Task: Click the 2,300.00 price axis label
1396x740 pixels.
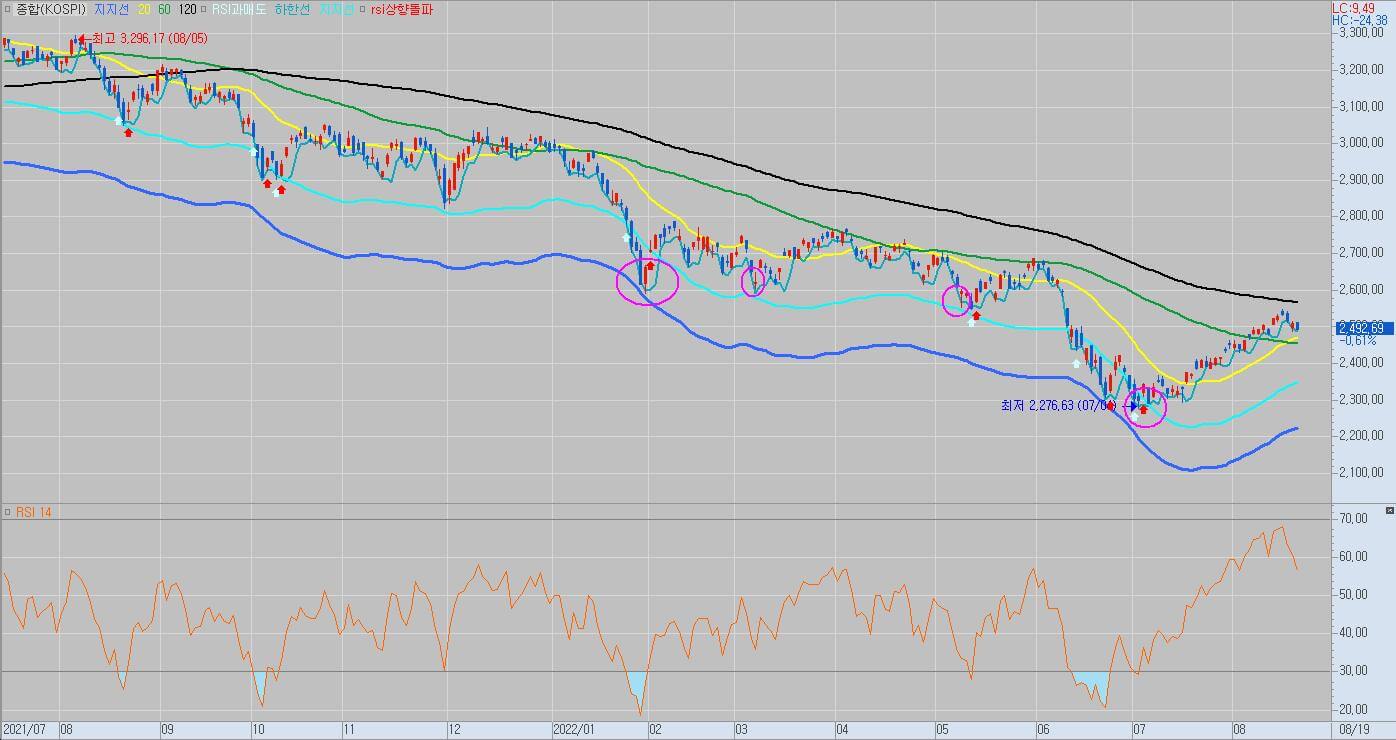Action: [1361, 399]
